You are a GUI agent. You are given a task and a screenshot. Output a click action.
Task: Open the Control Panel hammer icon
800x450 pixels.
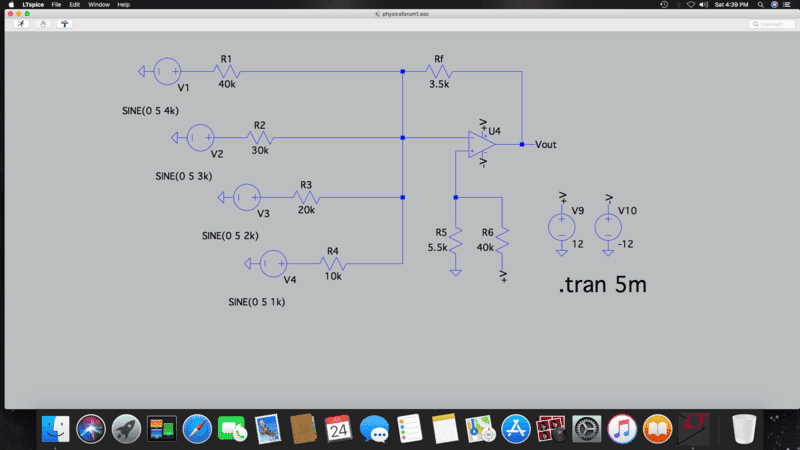(x=65, y=23)
